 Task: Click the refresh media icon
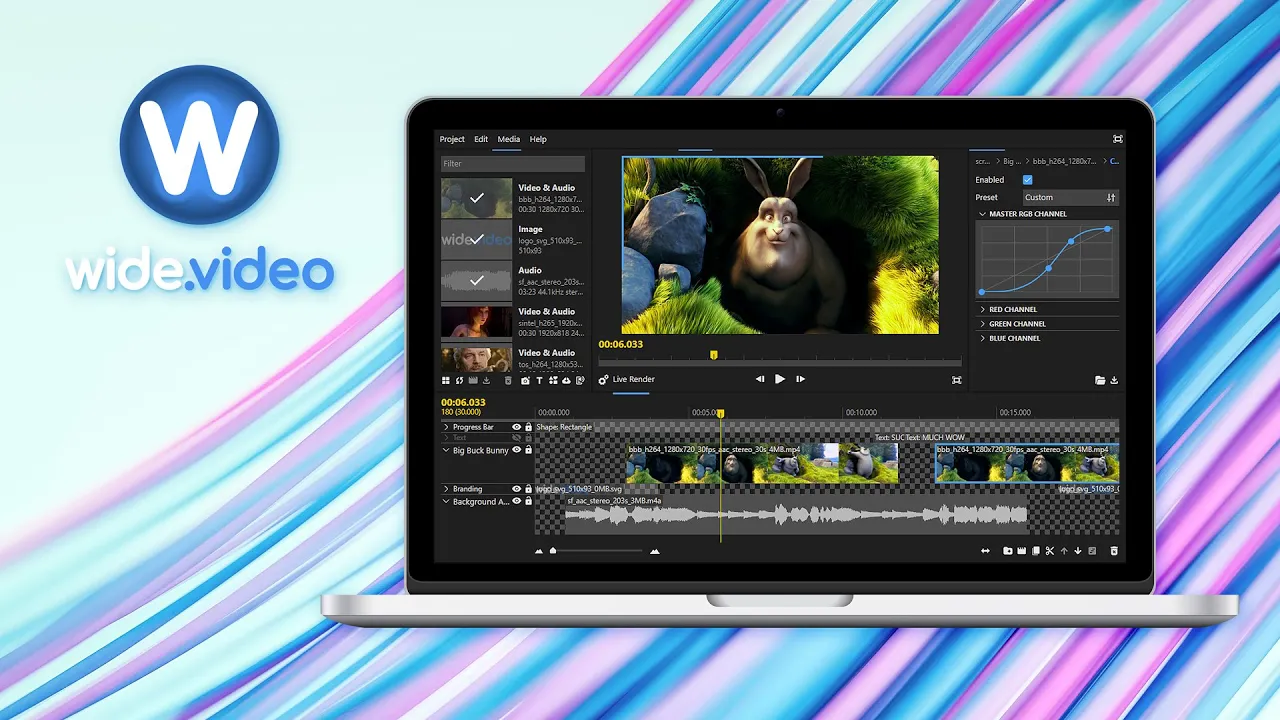[x=459, y=380]
